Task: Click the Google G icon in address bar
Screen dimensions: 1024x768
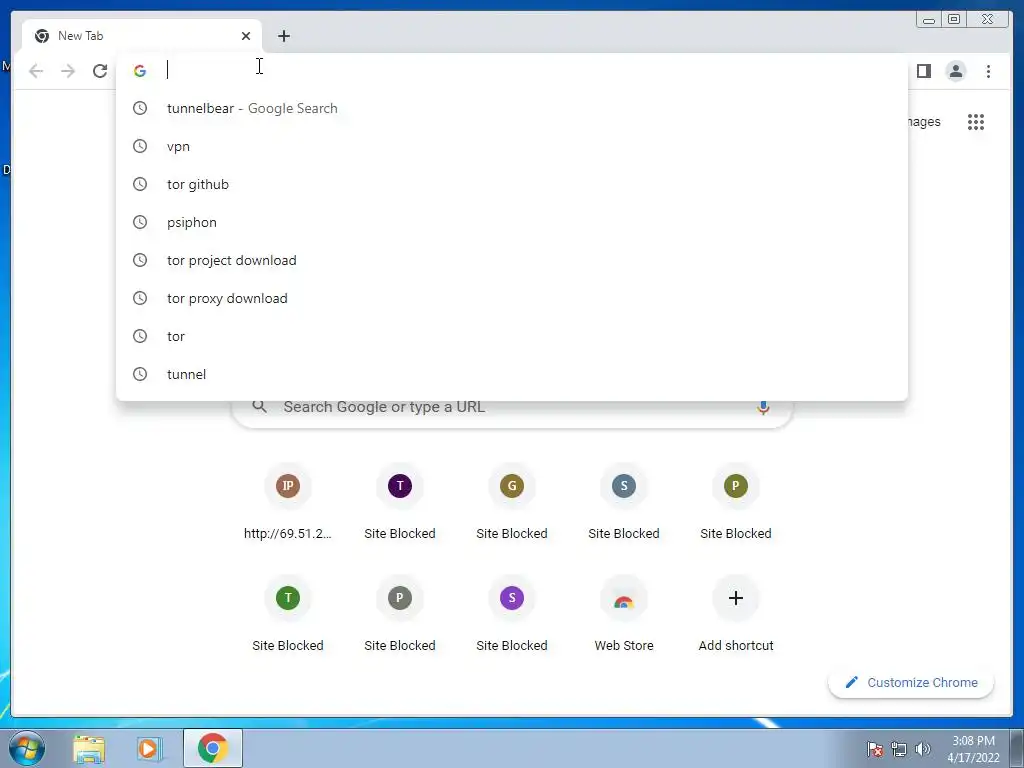Action: 140,71
